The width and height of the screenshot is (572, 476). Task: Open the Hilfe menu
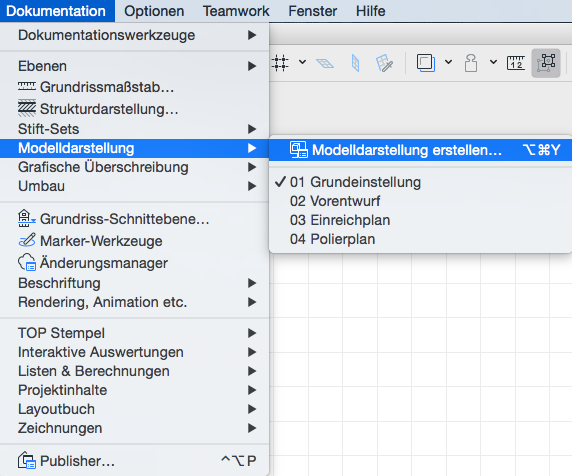coord(371,11)
